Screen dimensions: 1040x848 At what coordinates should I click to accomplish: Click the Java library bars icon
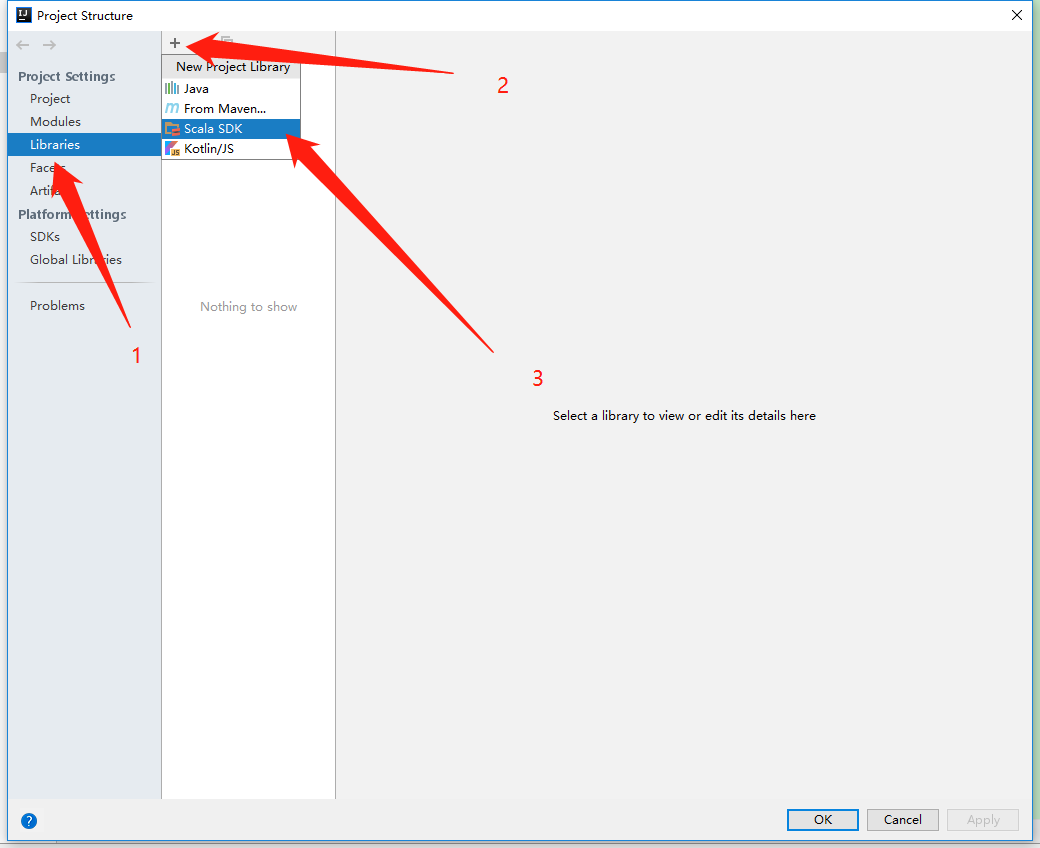pos(172,88)
